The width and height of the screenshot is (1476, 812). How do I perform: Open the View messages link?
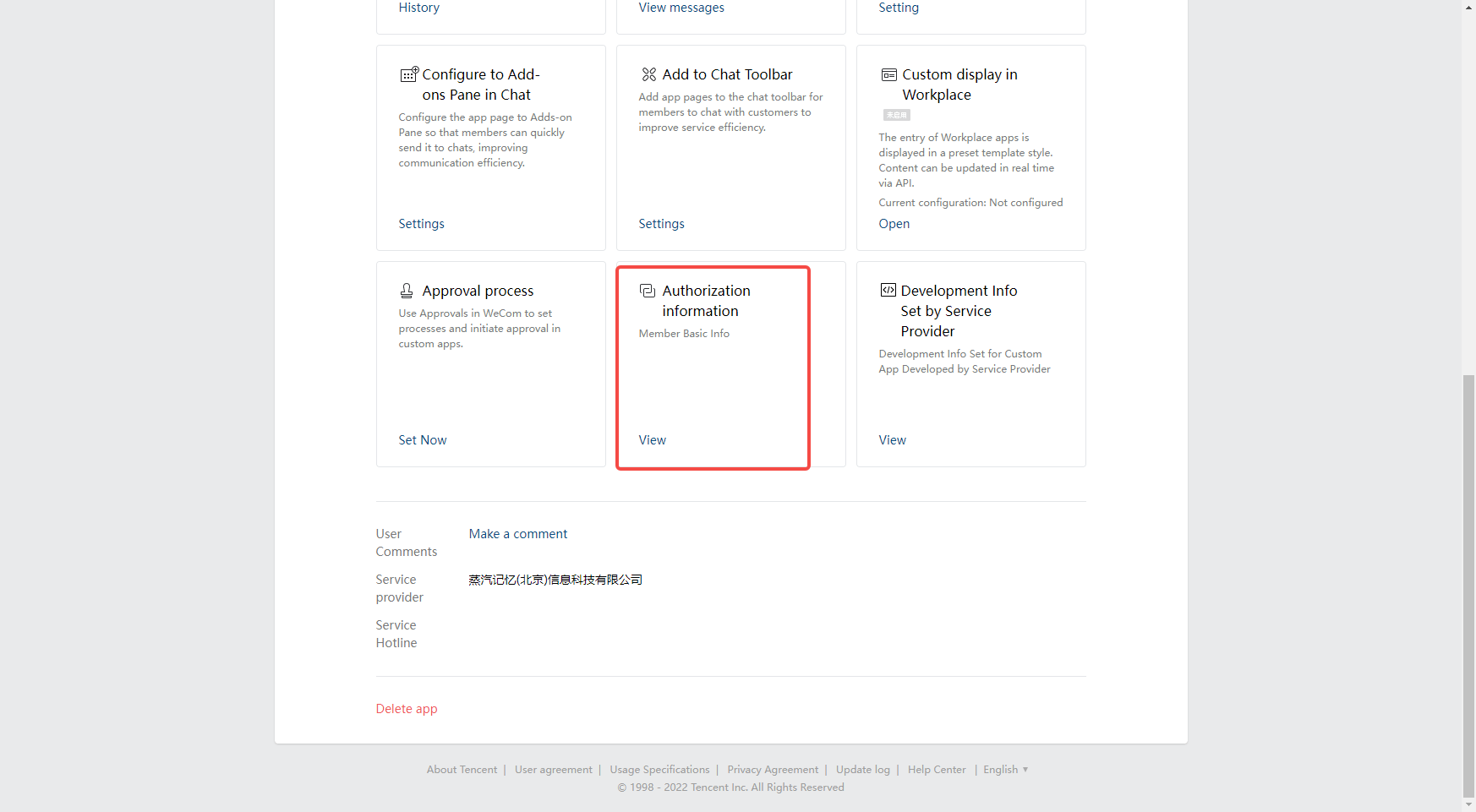[x=681, y=8]
